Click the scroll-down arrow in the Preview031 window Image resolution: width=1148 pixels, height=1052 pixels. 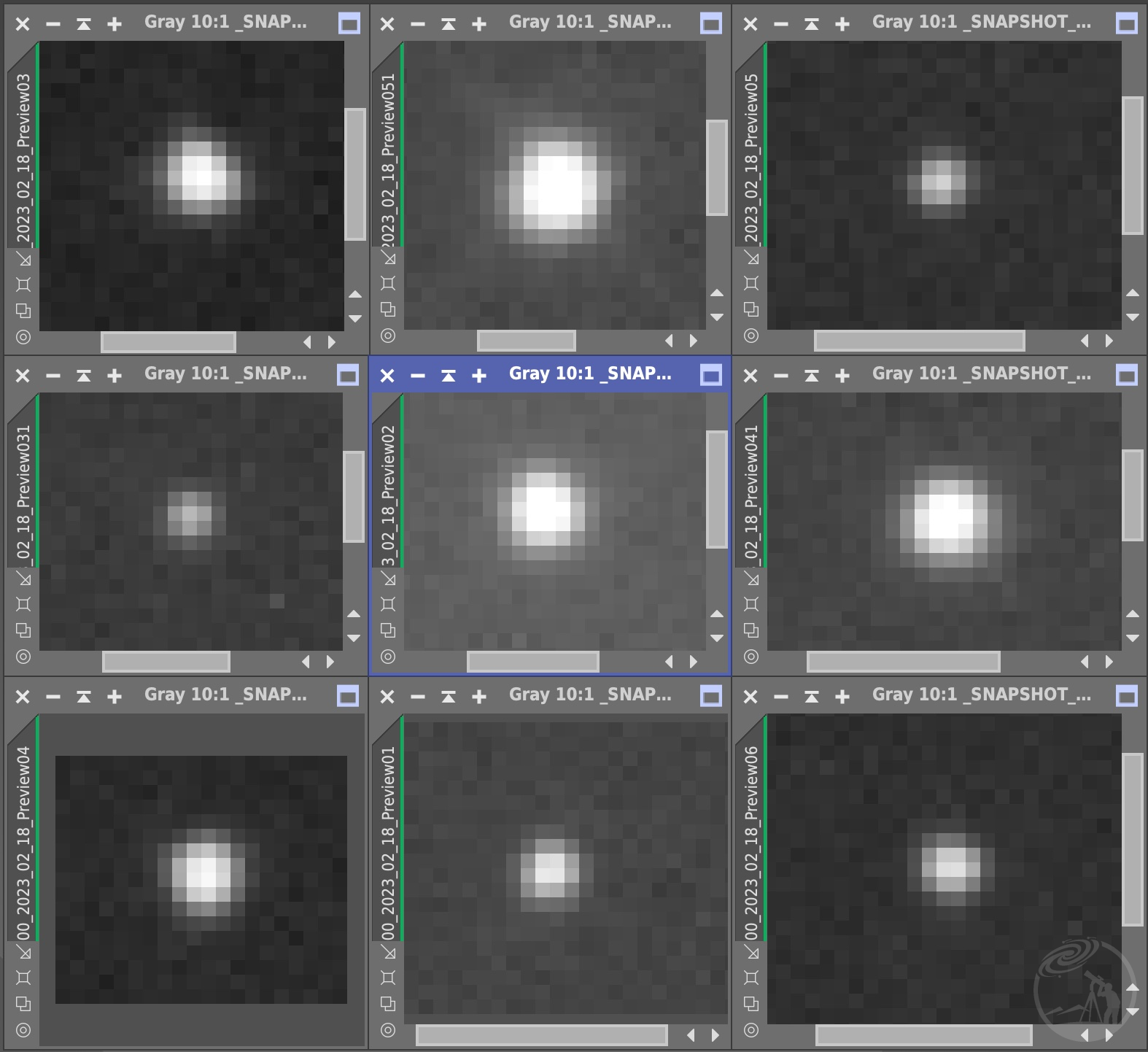[x=354, y=638]
